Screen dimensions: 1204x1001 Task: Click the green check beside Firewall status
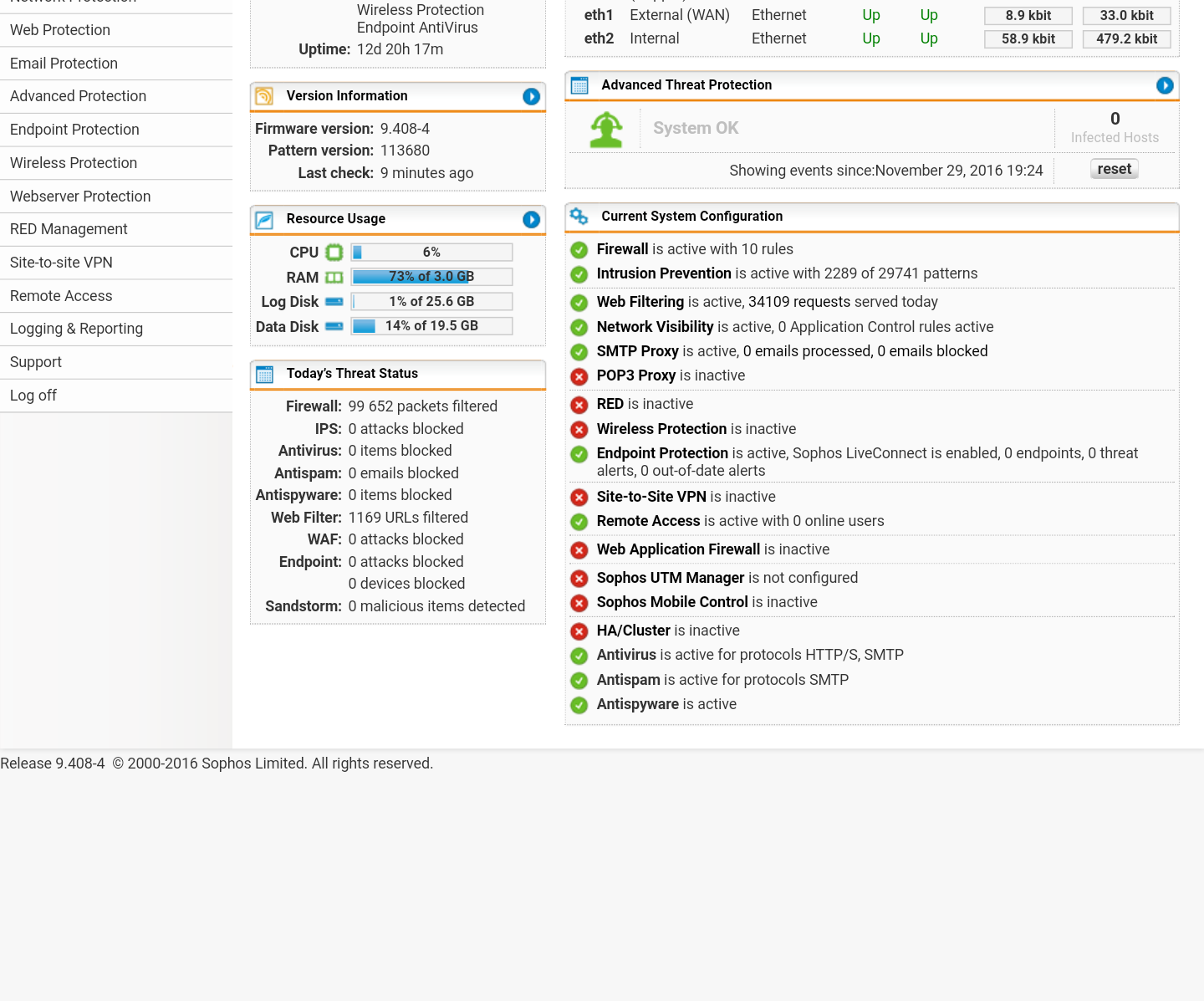point(579,249)
